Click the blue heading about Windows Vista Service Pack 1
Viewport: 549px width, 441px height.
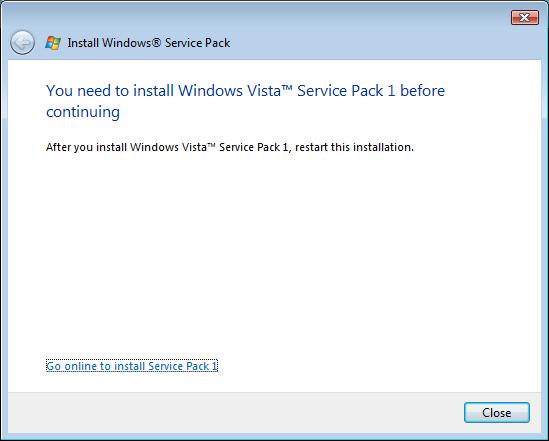click(x=245, y=101)
